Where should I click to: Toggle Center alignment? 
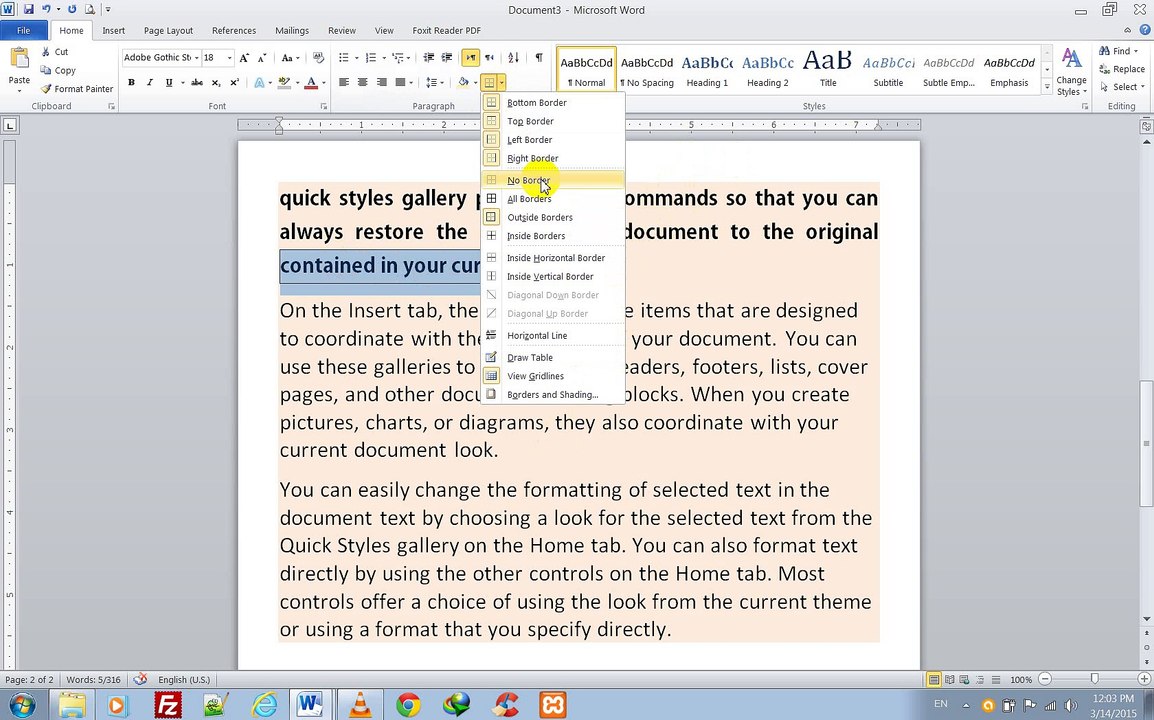[362, 82]
